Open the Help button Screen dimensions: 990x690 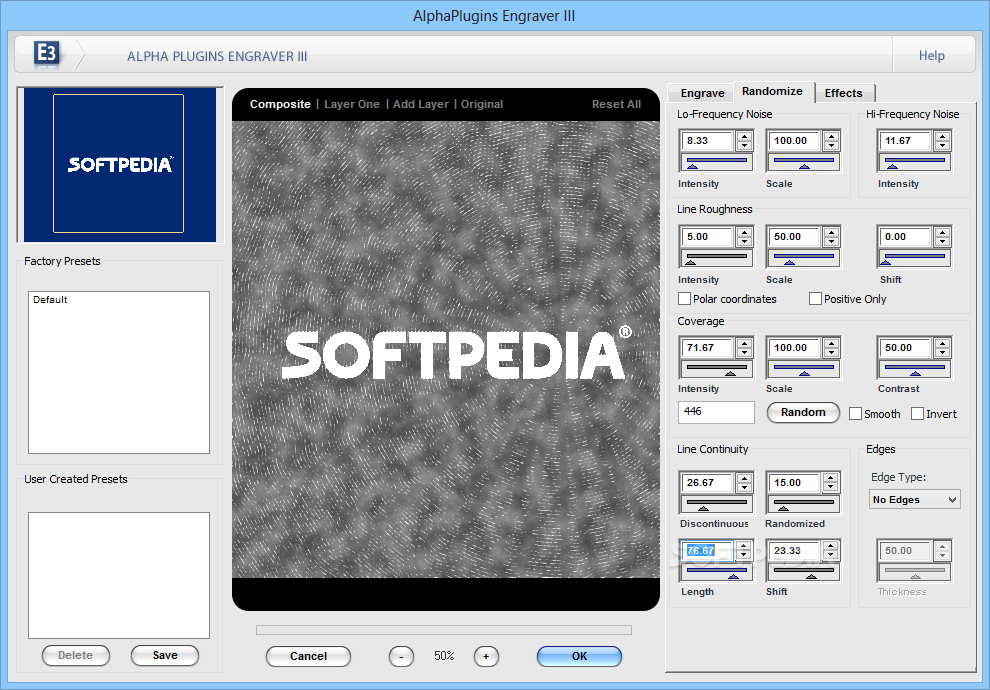click(932, 56)
